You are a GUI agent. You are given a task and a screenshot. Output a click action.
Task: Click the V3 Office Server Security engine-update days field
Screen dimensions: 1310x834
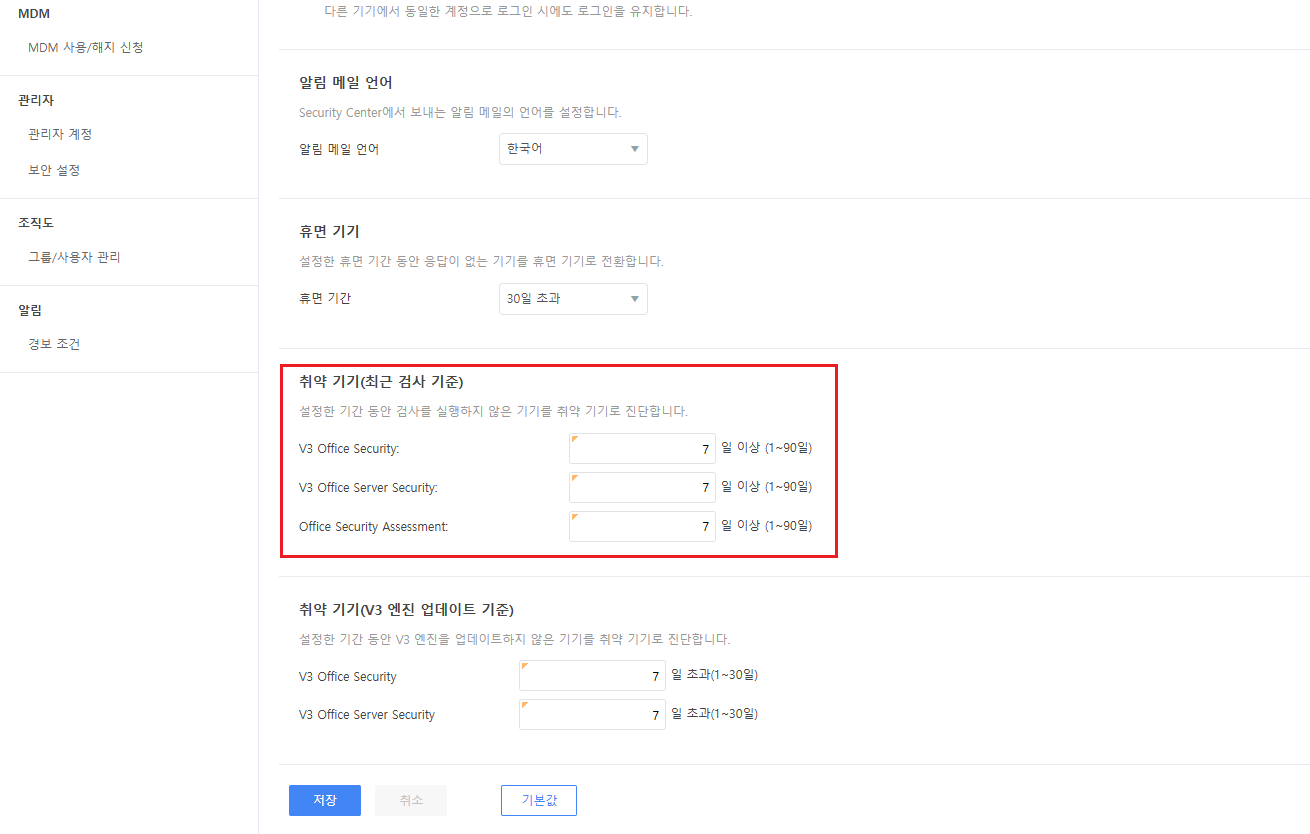click(x=592, y=715)
